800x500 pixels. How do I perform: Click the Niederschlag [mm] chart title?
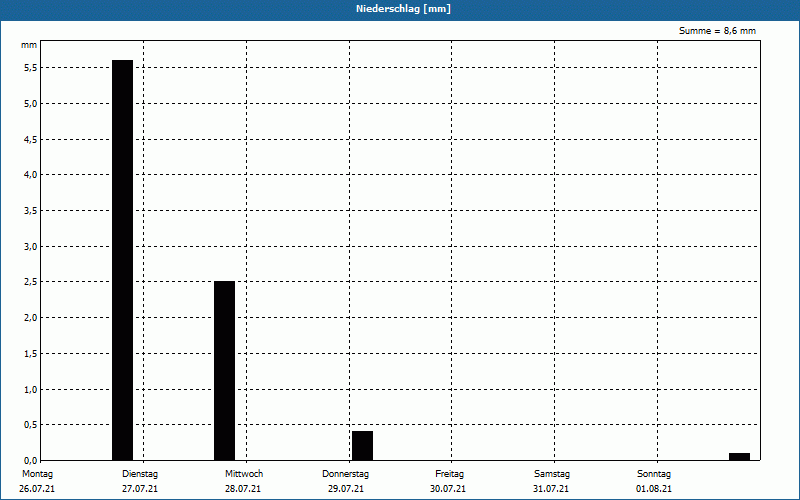[403, 9]
